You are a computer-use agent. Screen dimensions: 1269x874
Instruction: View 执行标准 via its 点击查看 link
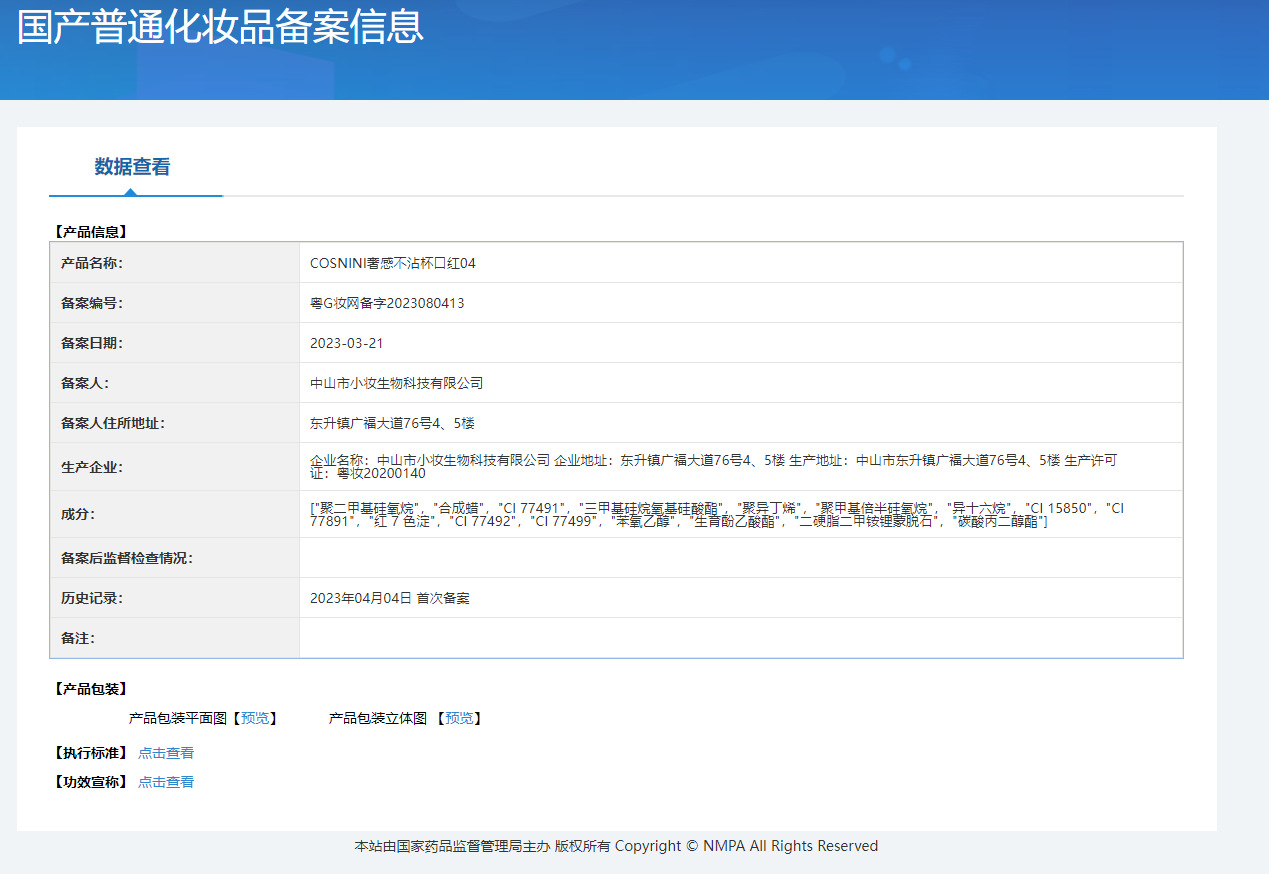coord(165,752)
